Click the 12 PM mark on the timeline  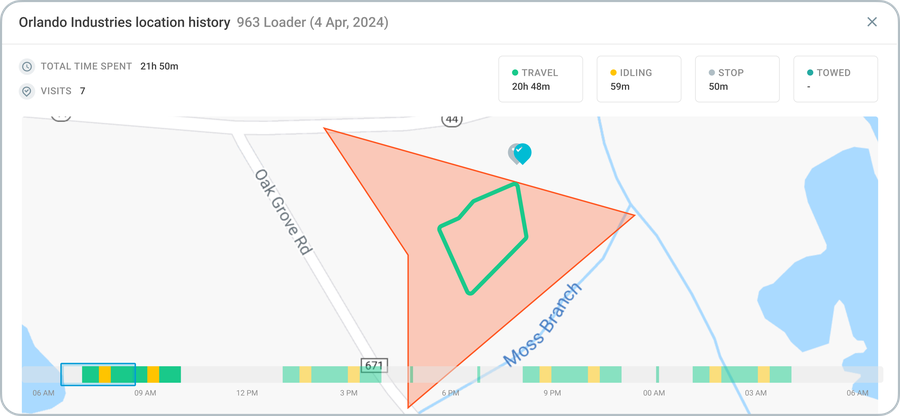tap(247, 393)
